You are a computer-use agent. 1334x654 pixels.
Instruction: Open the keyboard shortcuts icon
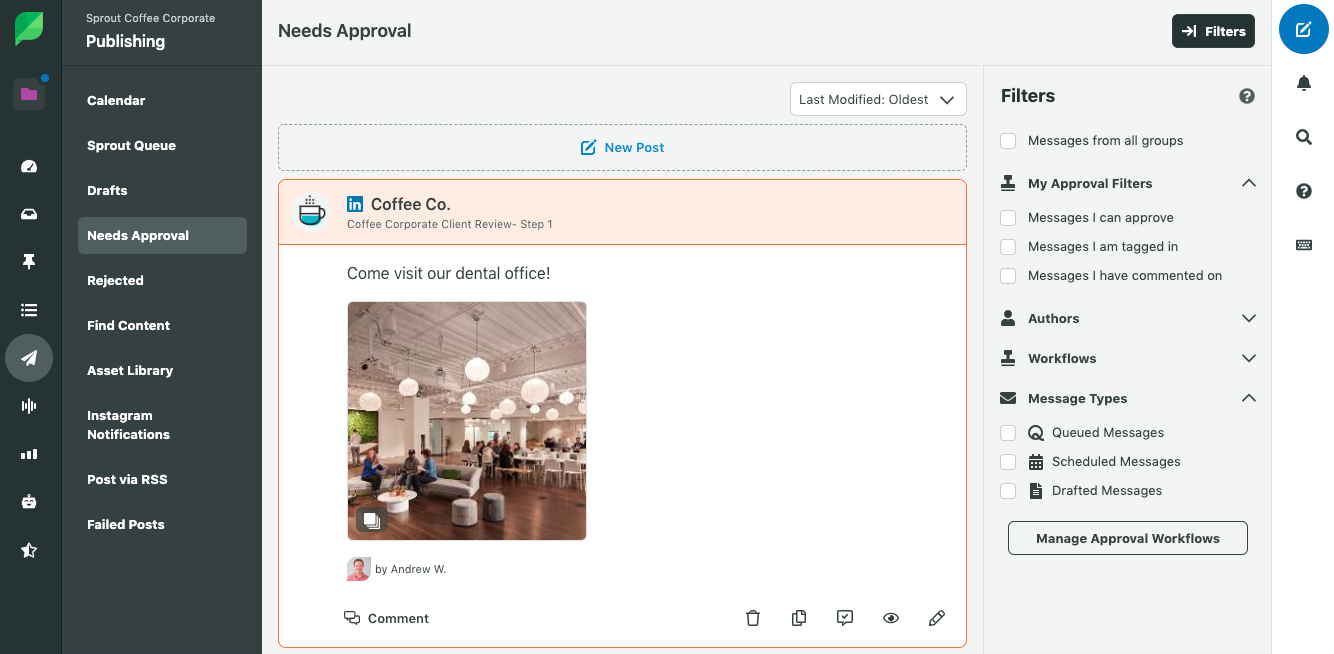pos(1304,245)
